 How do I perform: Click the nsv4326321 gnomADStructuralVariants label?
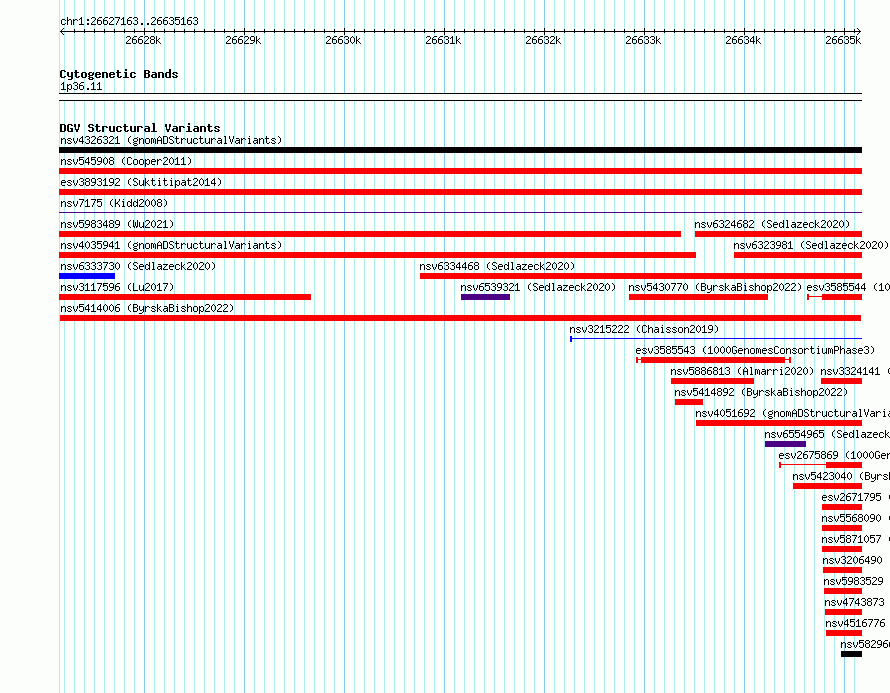click(171, 140)
